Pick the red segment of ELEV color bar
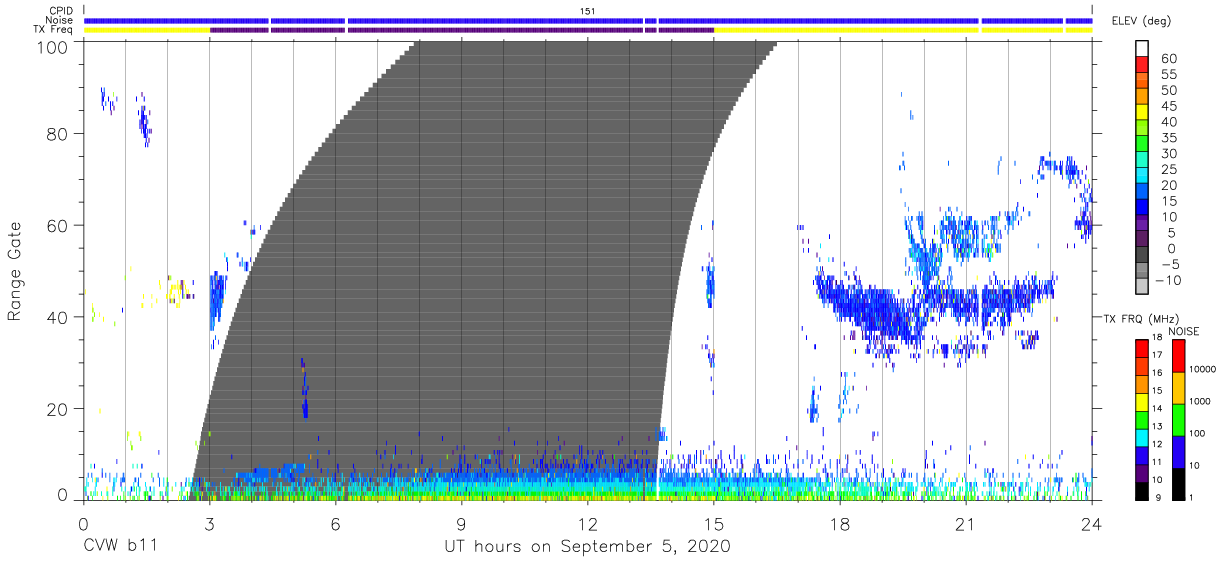The width and height of the screenshot is (1228, 567). [1142, 64]
